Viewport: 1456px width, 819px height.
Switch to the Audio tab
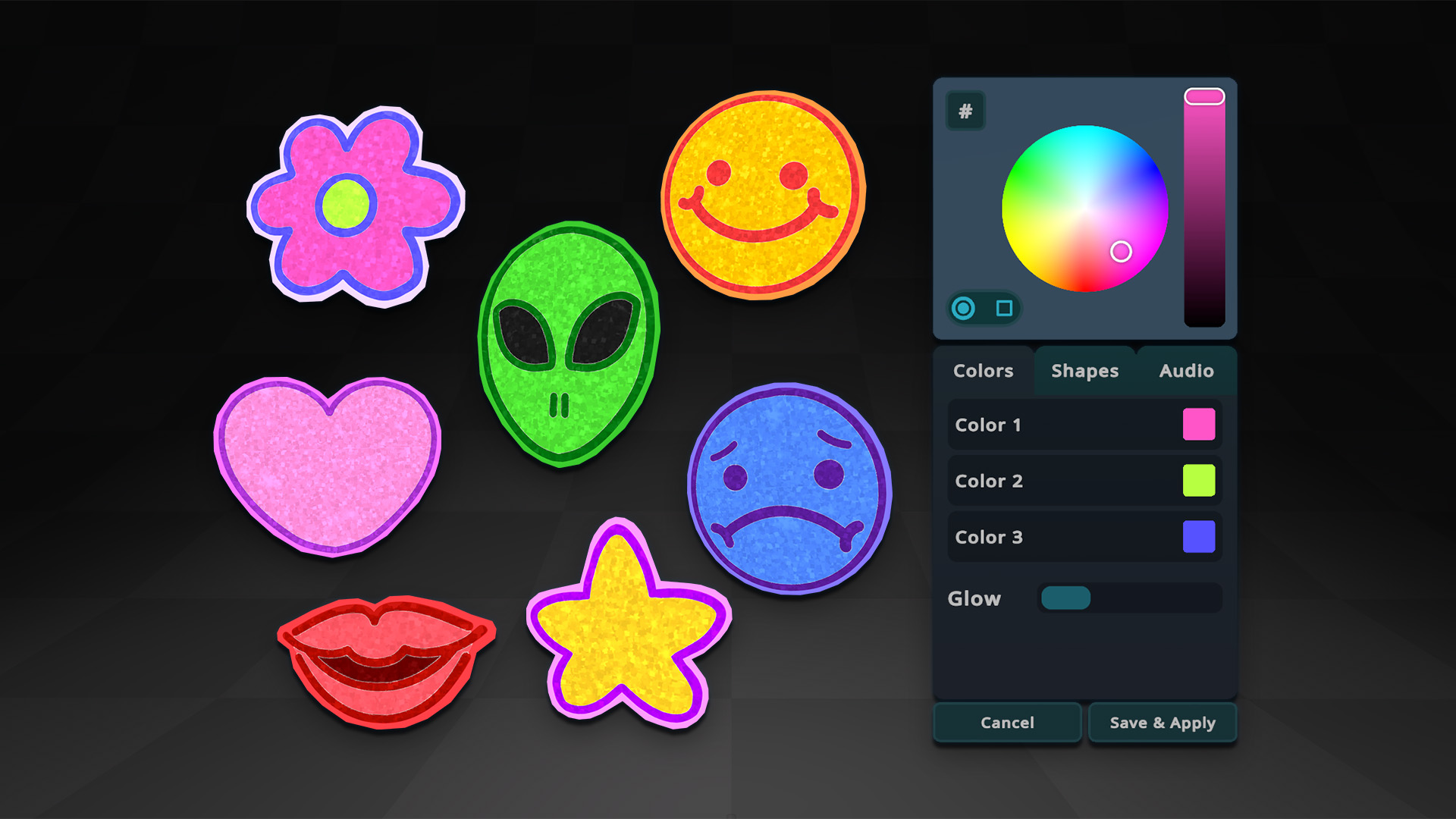point(1186,371)
